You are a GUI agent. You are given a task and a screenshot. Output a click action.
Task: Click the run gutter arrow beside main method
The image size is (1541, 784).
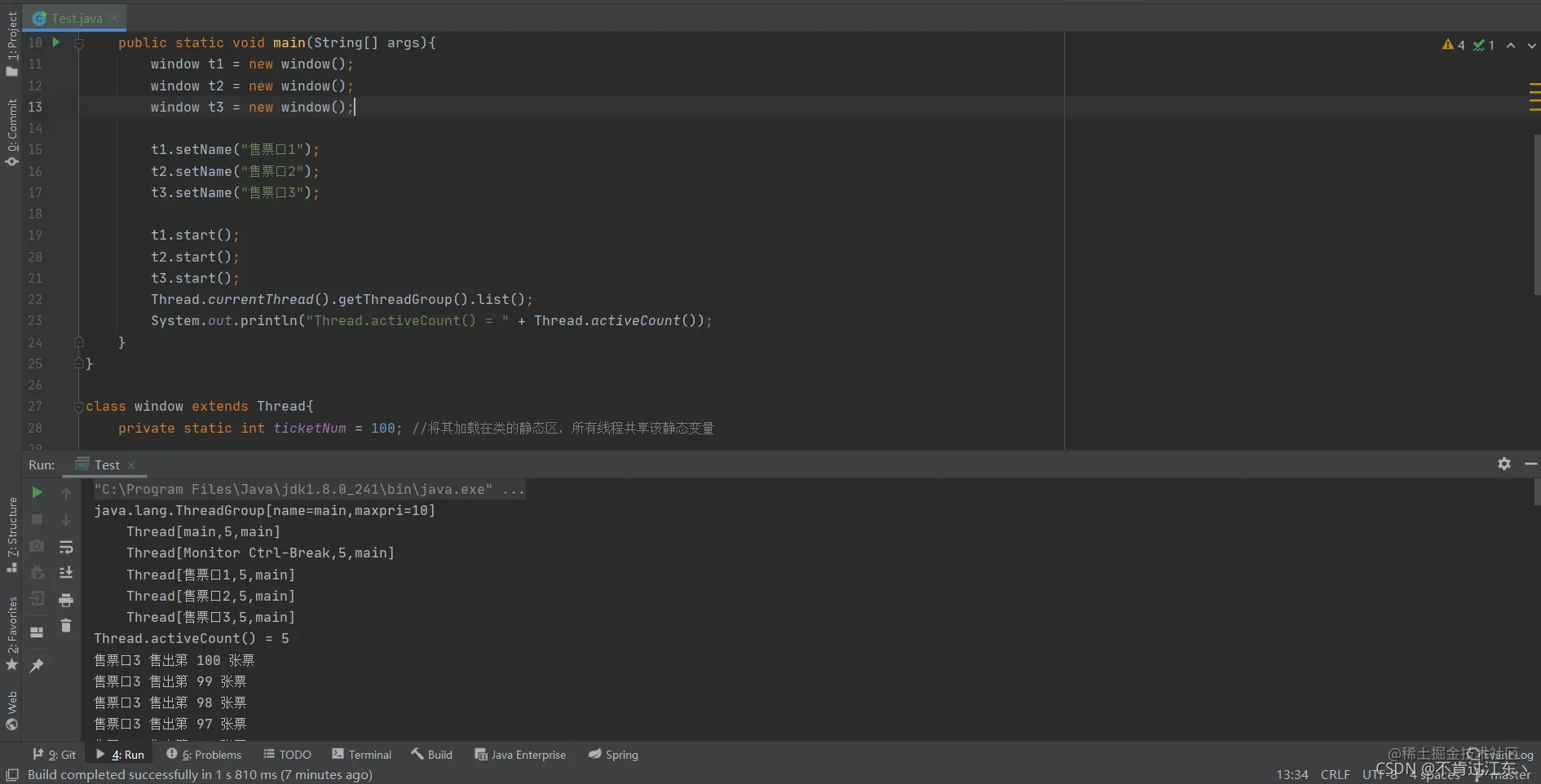tap(55, 42)
